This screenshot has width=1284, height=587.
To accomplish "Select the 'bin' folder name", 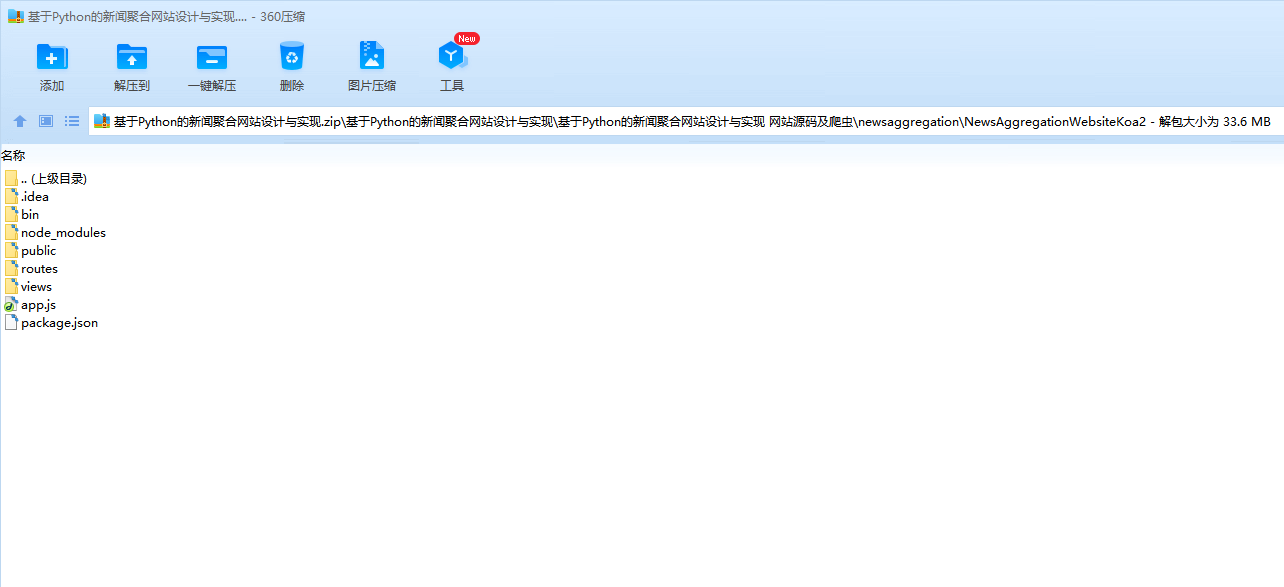I will (30, 214).
